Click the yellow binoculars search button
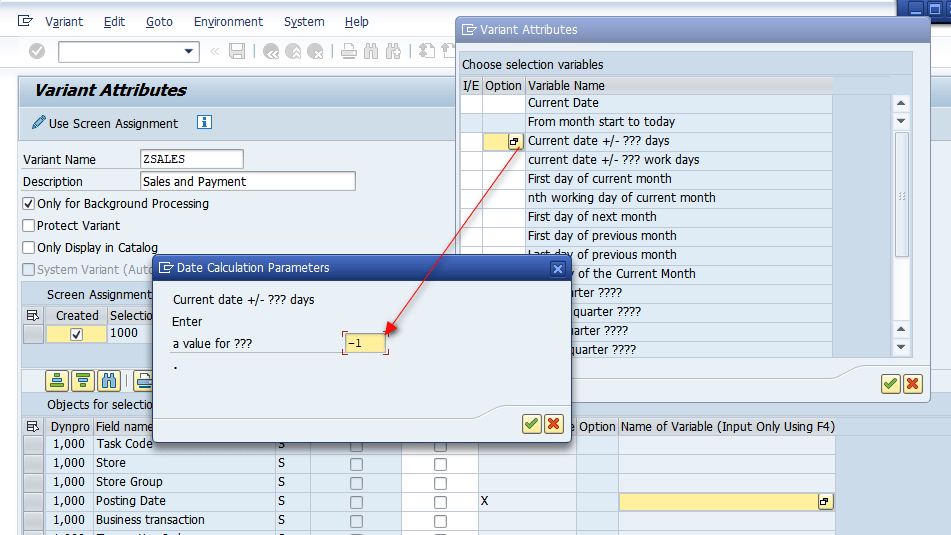951x535 pixels. coord(109,380)
